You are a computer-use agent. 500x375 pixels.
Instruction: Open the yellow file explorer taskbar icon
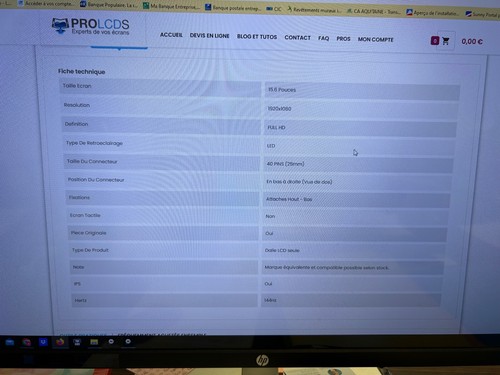94,342
